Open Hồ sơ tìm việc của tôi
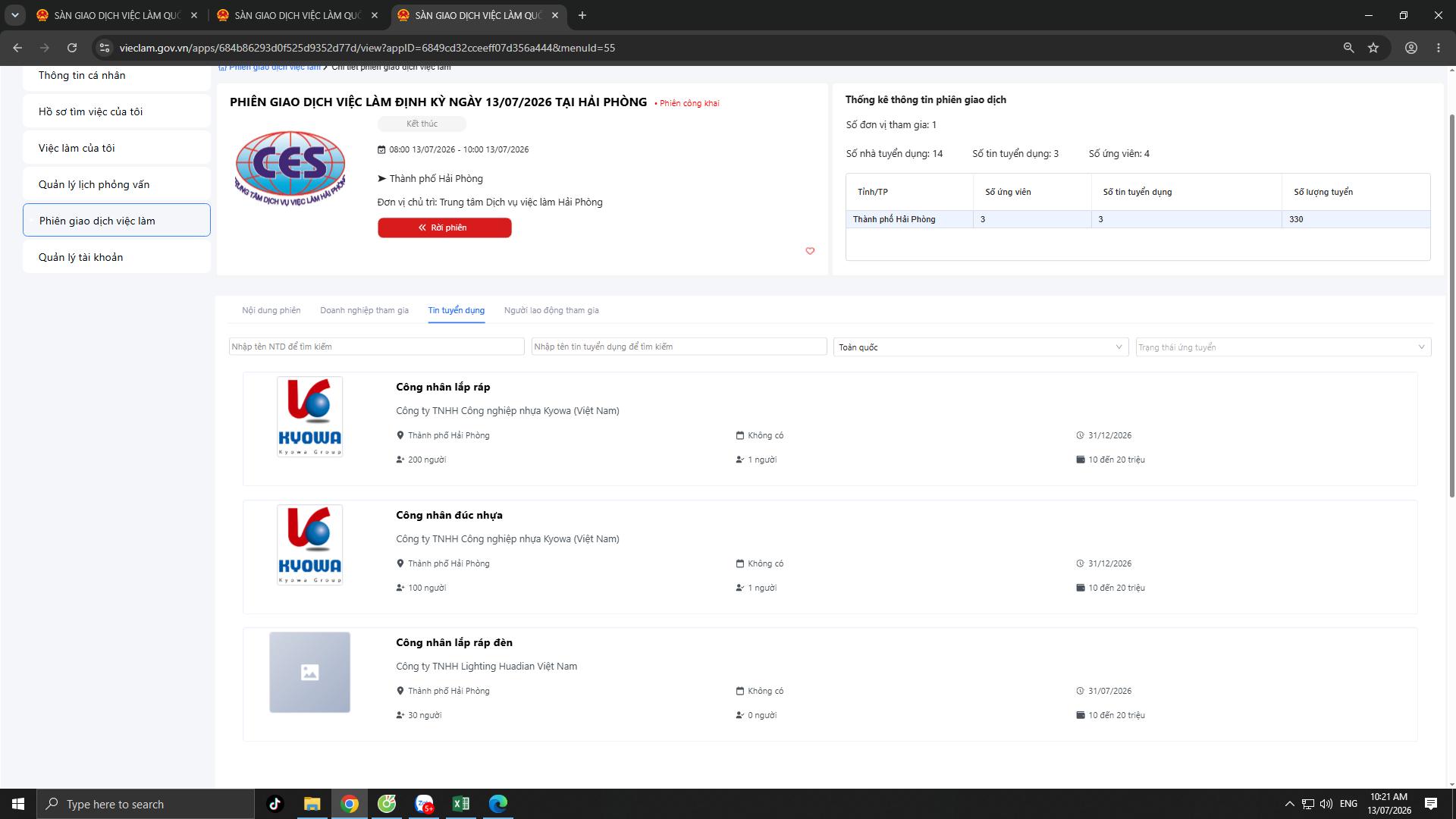Screen dimensions: 1456x819 point(117,111)
